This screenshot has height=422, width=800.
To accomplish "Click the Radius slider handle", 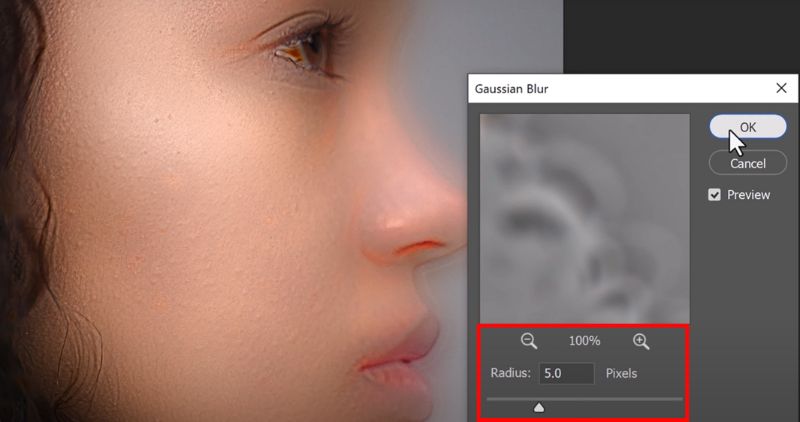I will (539, 407).
